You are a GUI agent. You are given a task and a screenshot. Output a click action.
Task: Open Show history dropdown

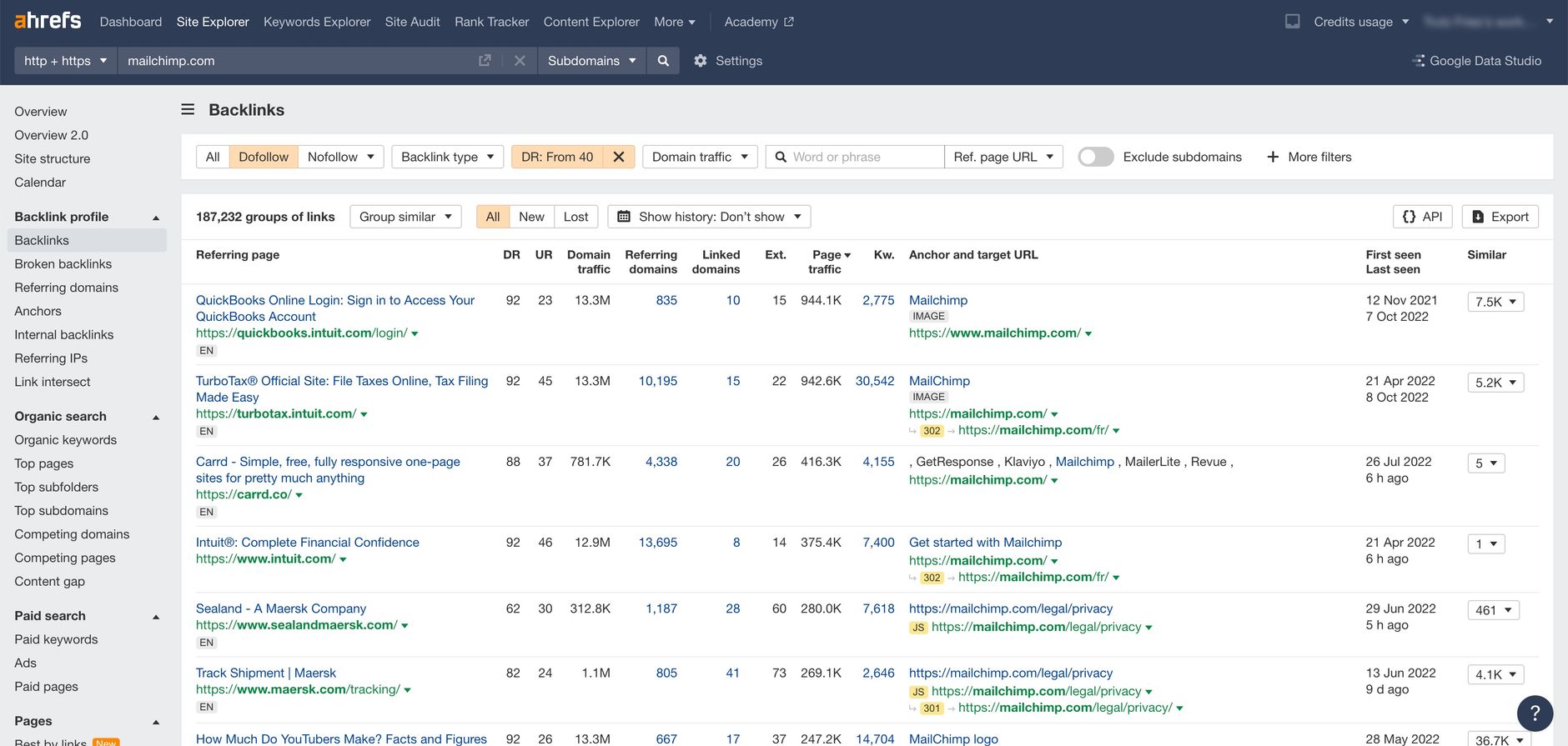click(x=709, y=217)
